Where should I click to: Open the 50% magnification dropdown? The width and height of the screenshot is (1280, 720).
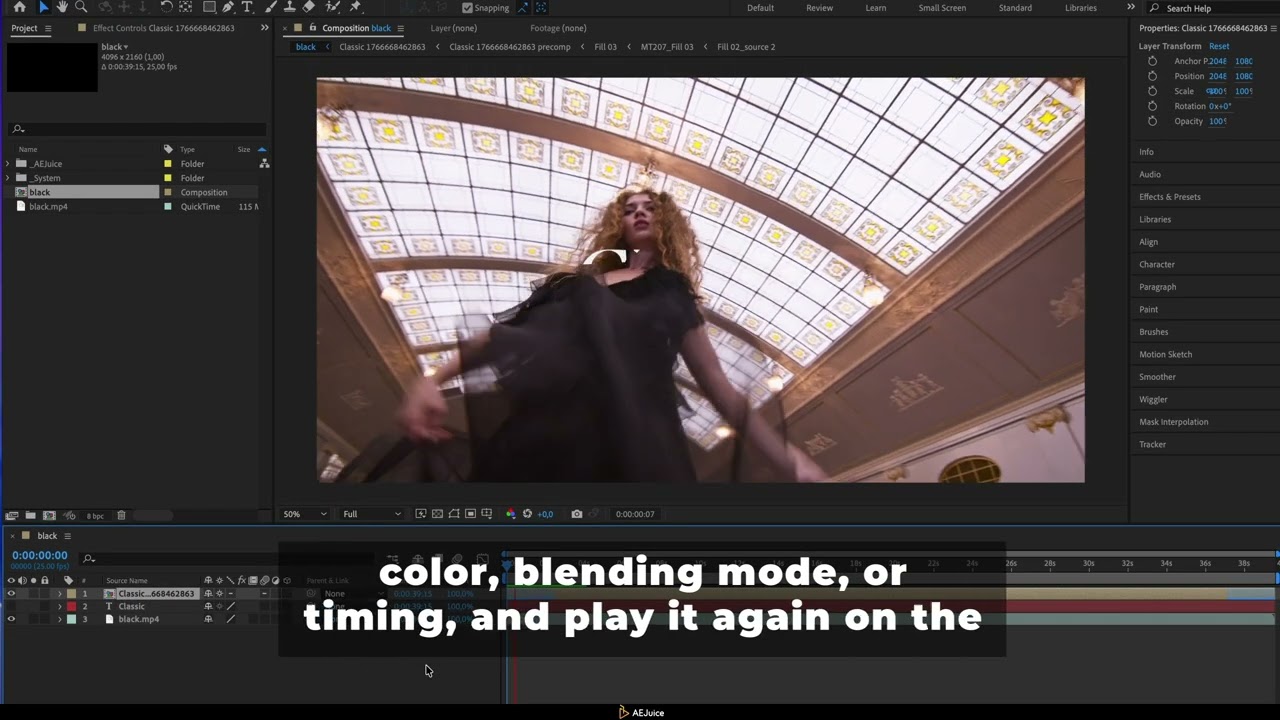coord(304,514)
